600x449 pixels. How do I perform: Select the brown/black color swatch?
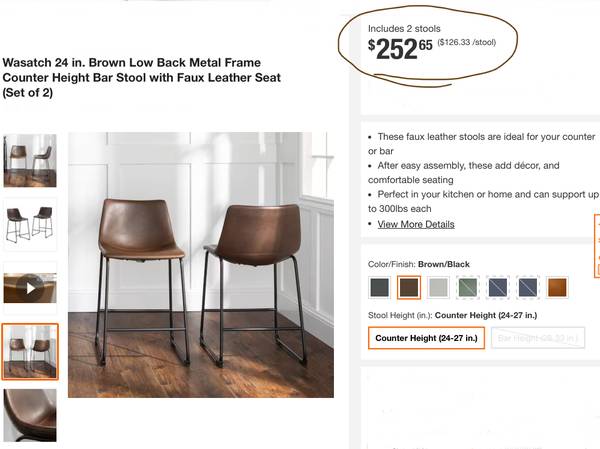[x=409, y=287]
